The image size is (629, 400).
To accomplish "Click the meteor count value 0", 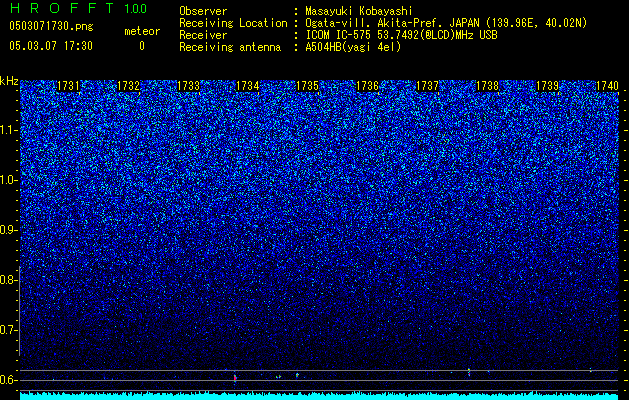I will pyautogui.click(x=142, y=46).
